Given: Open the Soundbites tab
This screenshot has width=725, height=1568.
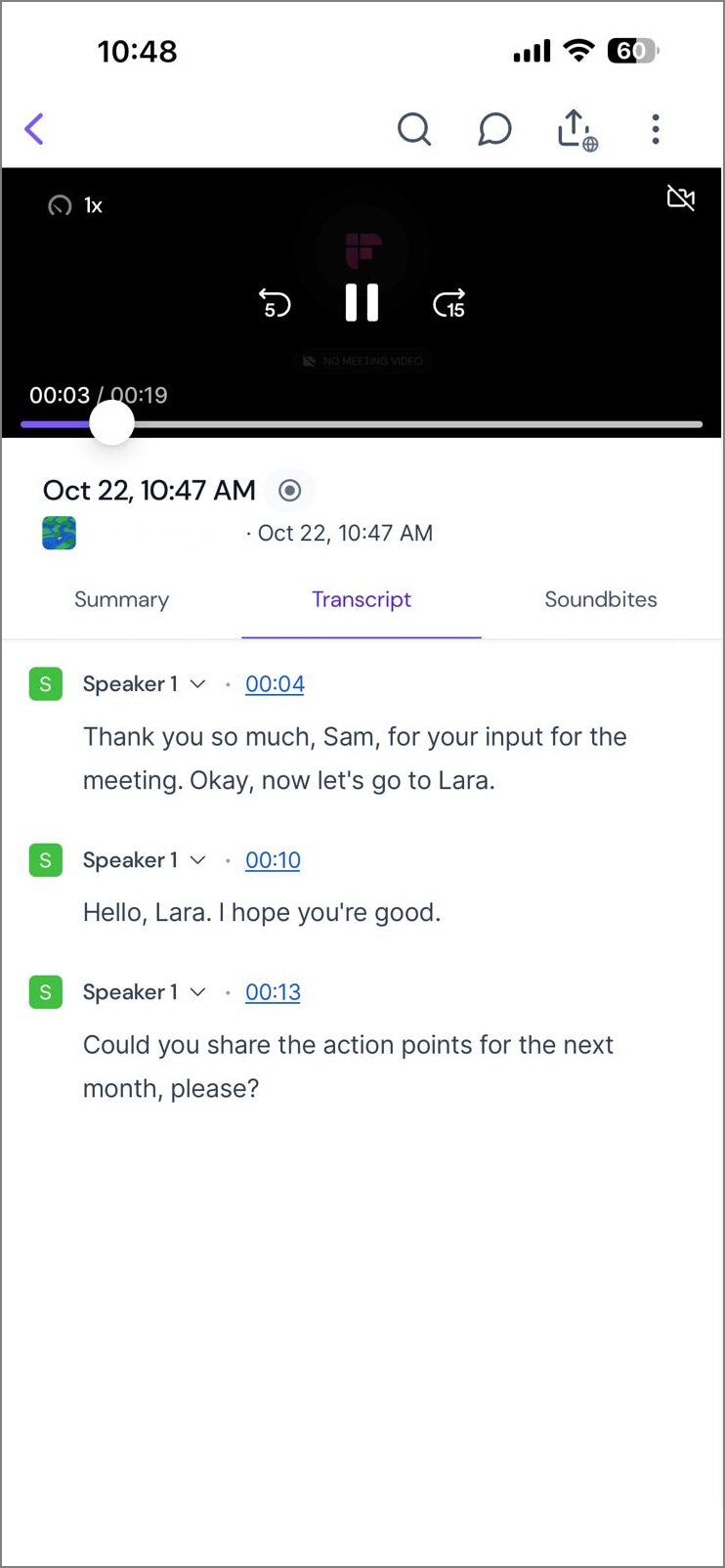Looking at the screenshot, I should click(x=600, y=599).
